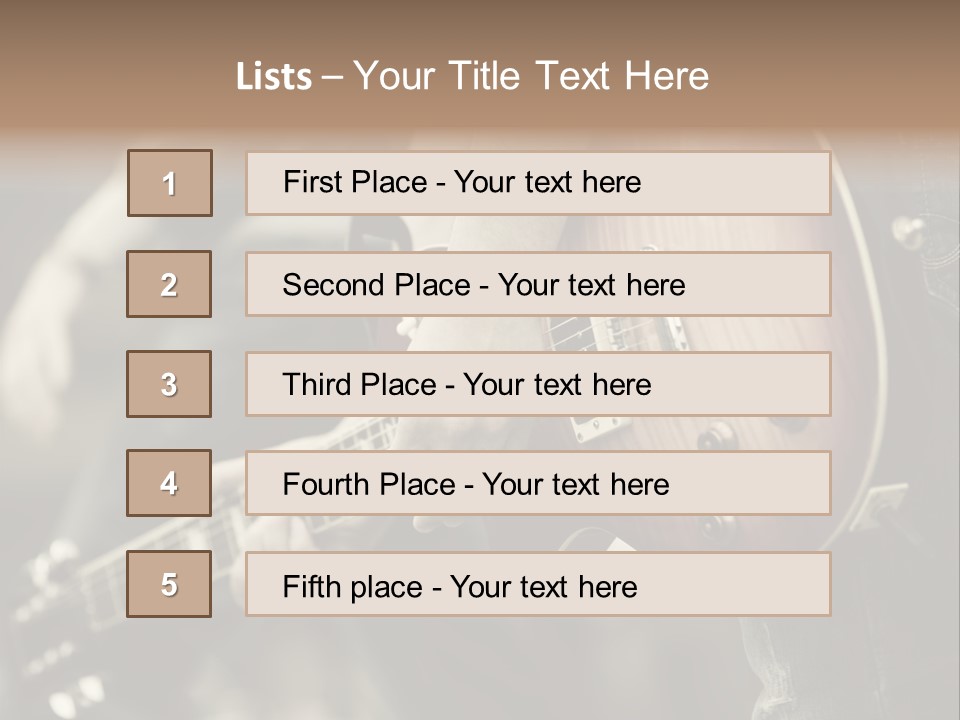
Task: Click the Second Place text bar
Action: point(538,284)
